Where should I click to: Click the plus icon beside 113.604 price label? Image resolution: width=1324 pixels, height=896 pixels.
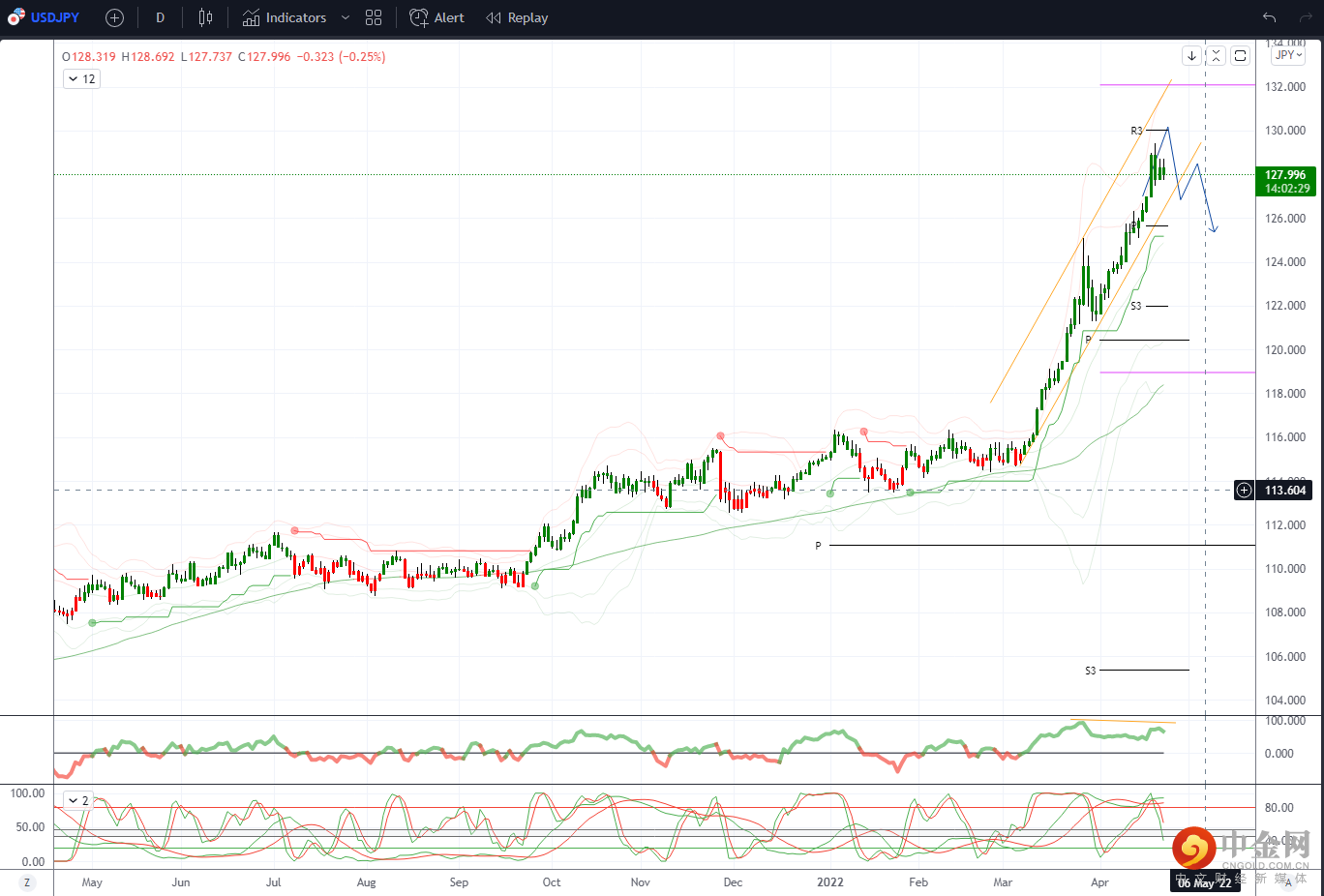pyautogui.click(x=1244, y=491)
